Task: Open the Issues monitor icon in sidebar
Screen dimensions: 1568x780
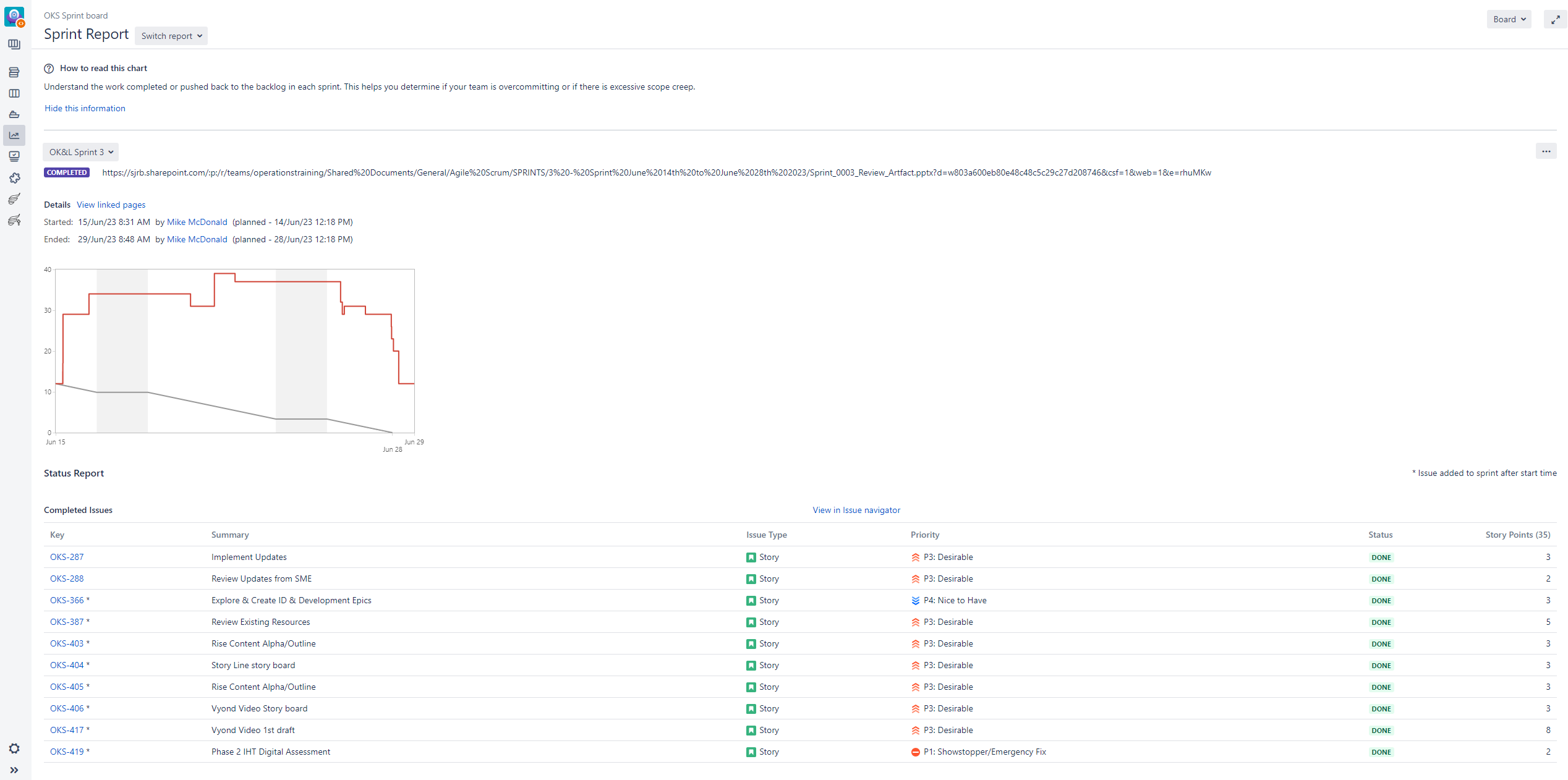Action: click(14, 156)
